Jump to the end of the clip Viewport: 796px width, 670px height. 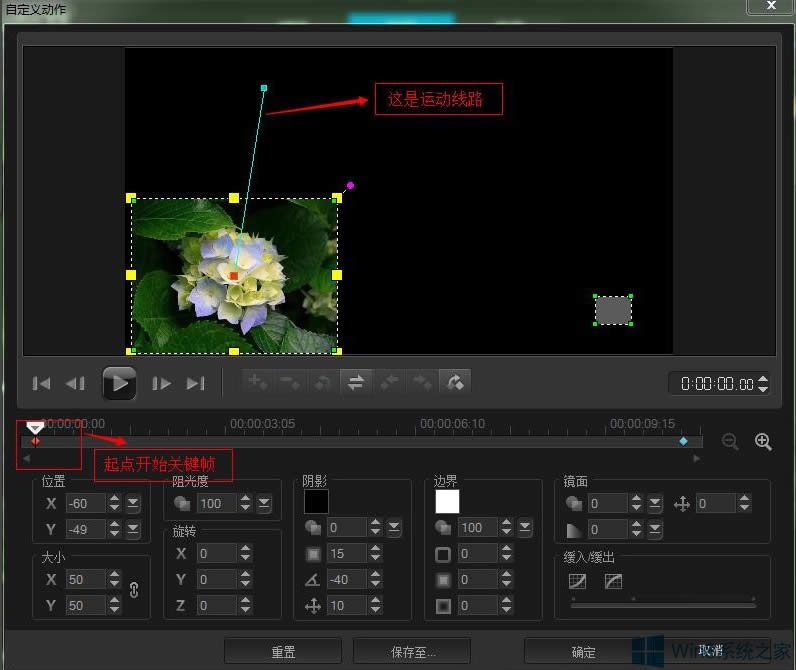coord(196,383)
